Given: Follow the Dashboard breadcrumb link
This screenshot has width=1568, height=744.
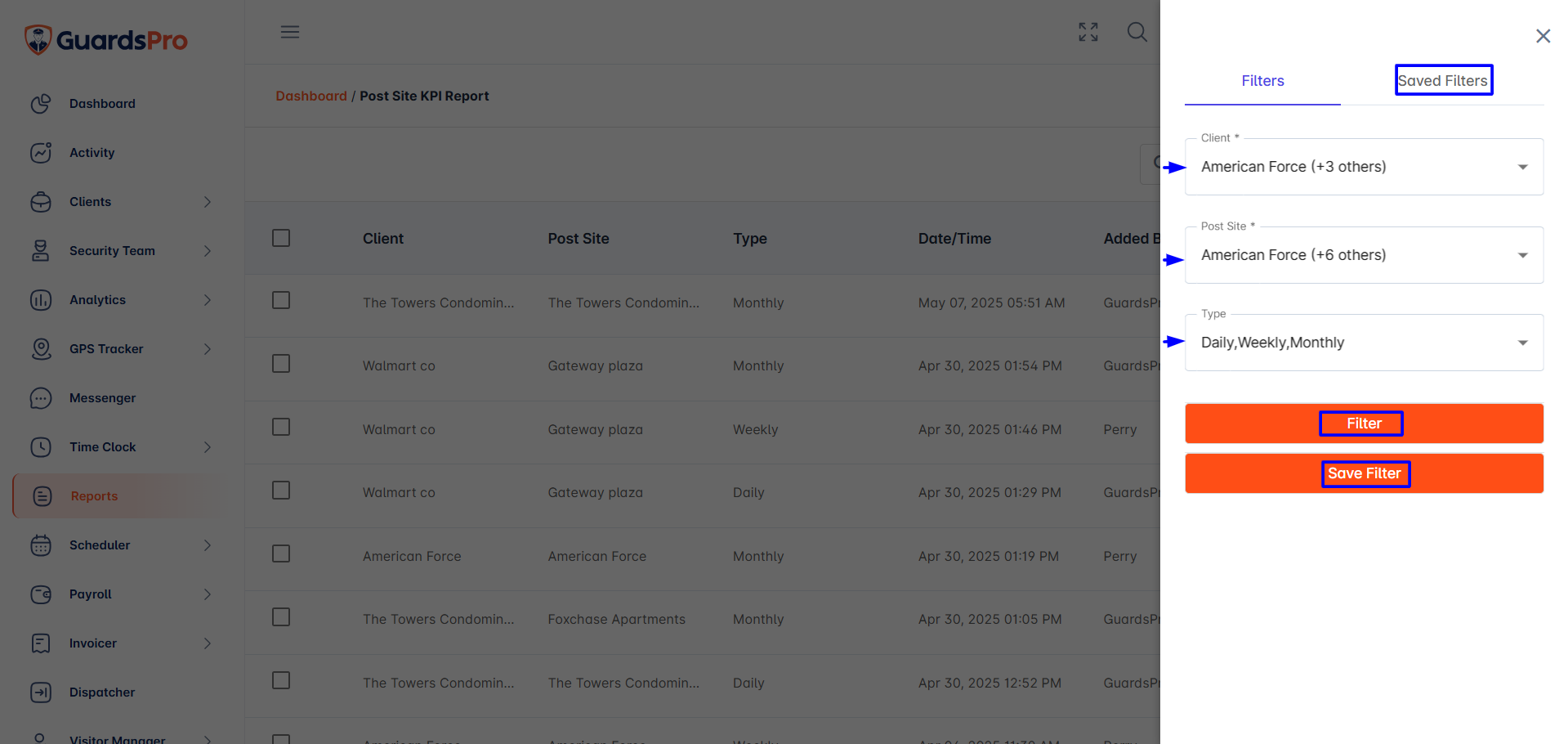Looking at the screenshot, I should pos(311,96).
